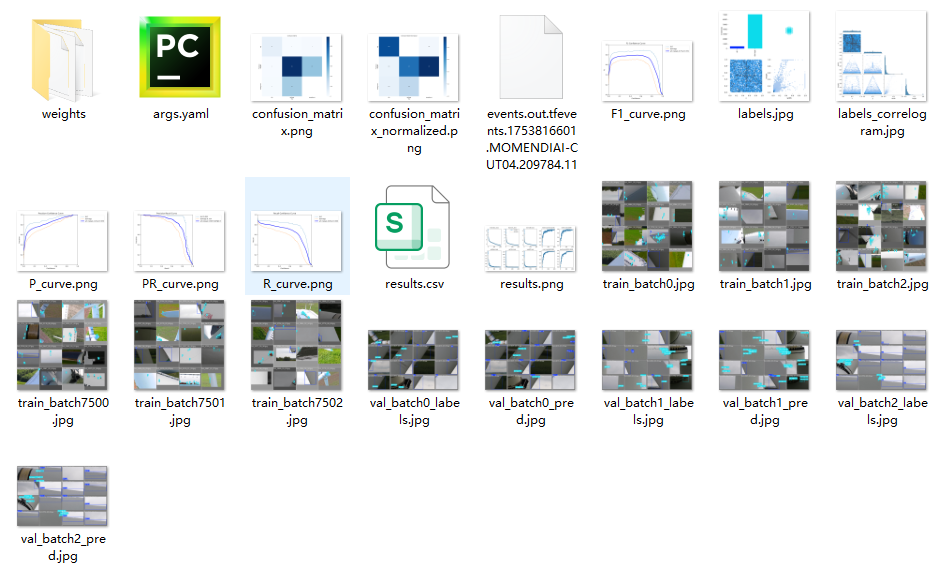Select the train_batch7502.jpg thumbnail
Screen dimensions: 951x583
pos(297,345)
